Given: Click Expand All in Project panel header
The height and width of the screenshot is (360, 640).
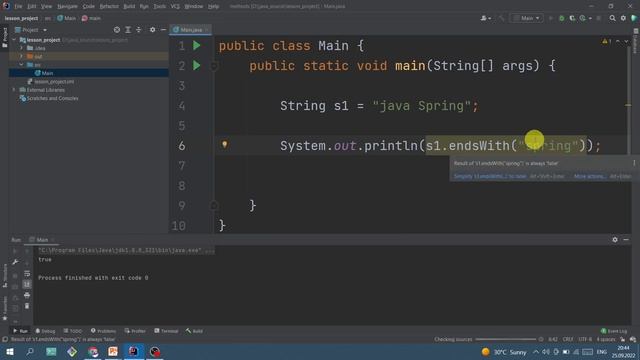Looking at the screenshot, I should (x=128, y=30).
